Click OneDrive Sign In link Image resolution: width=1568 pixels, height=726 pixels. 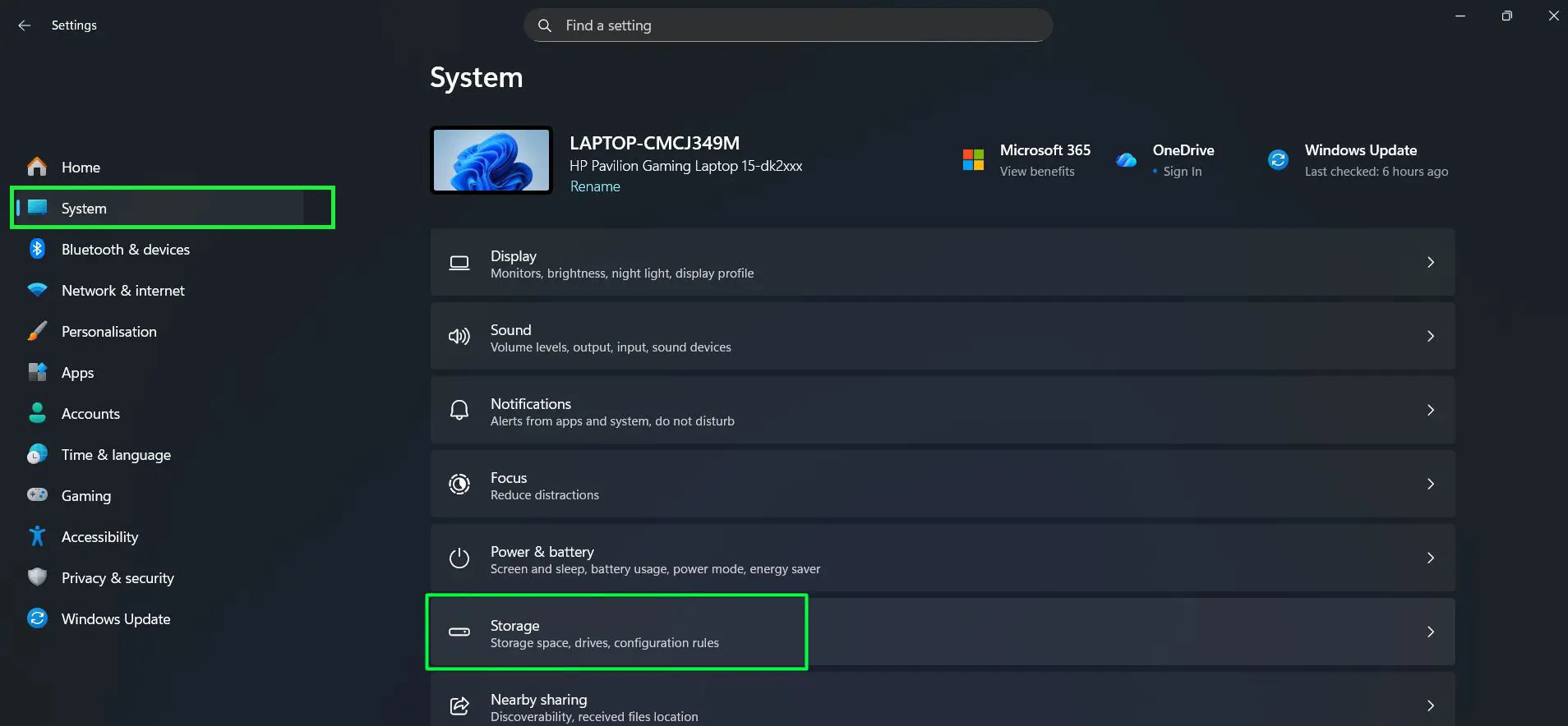[1183, 172]
